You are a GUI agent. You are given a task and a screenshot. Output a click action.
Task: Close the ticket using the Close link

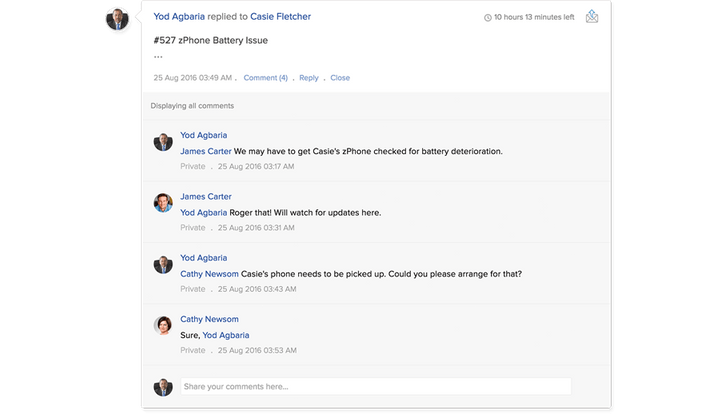pos(340,78)
